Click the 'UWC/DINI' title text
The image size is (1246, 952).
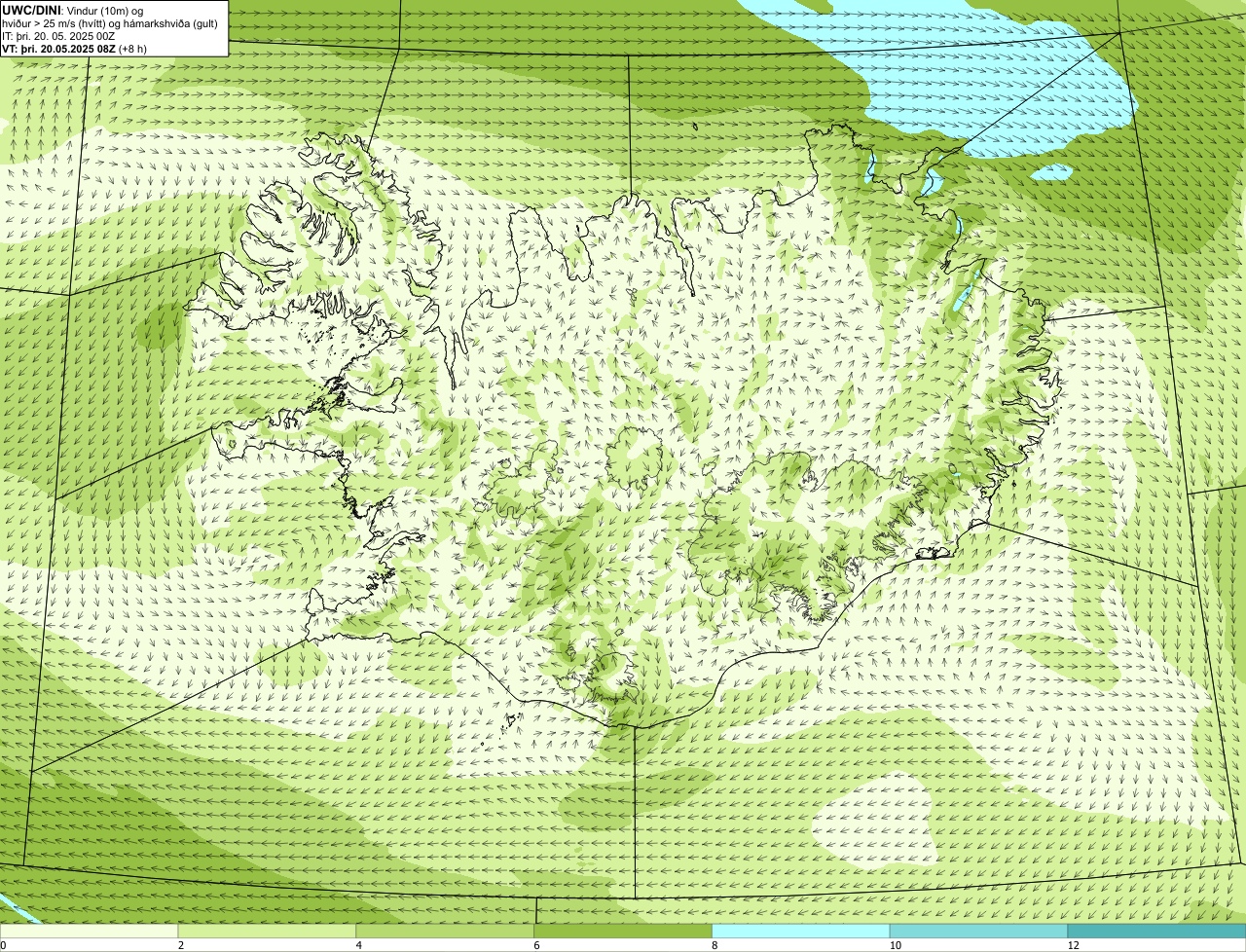coord(32,10)
